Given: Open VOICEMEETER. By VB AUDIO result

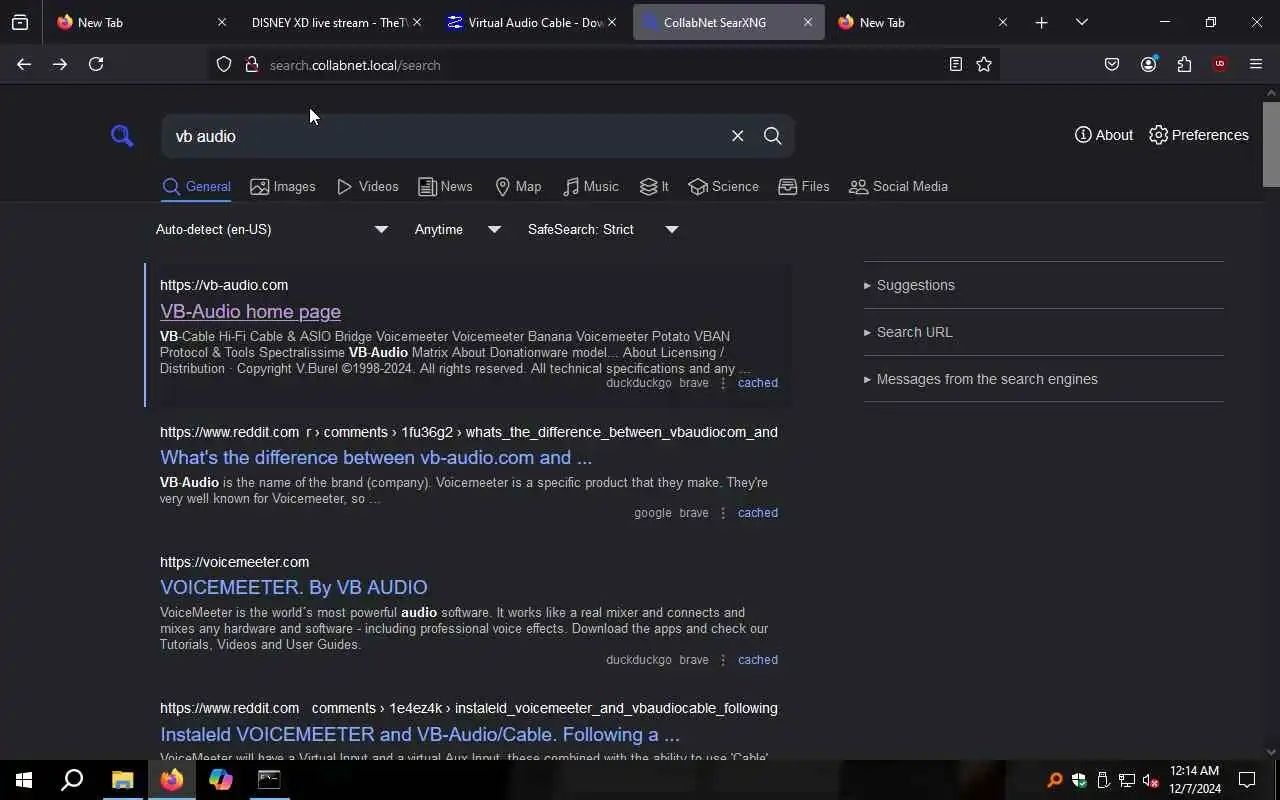Looking at the screenshot, I should pyautogui.click(x=294, y=587).
